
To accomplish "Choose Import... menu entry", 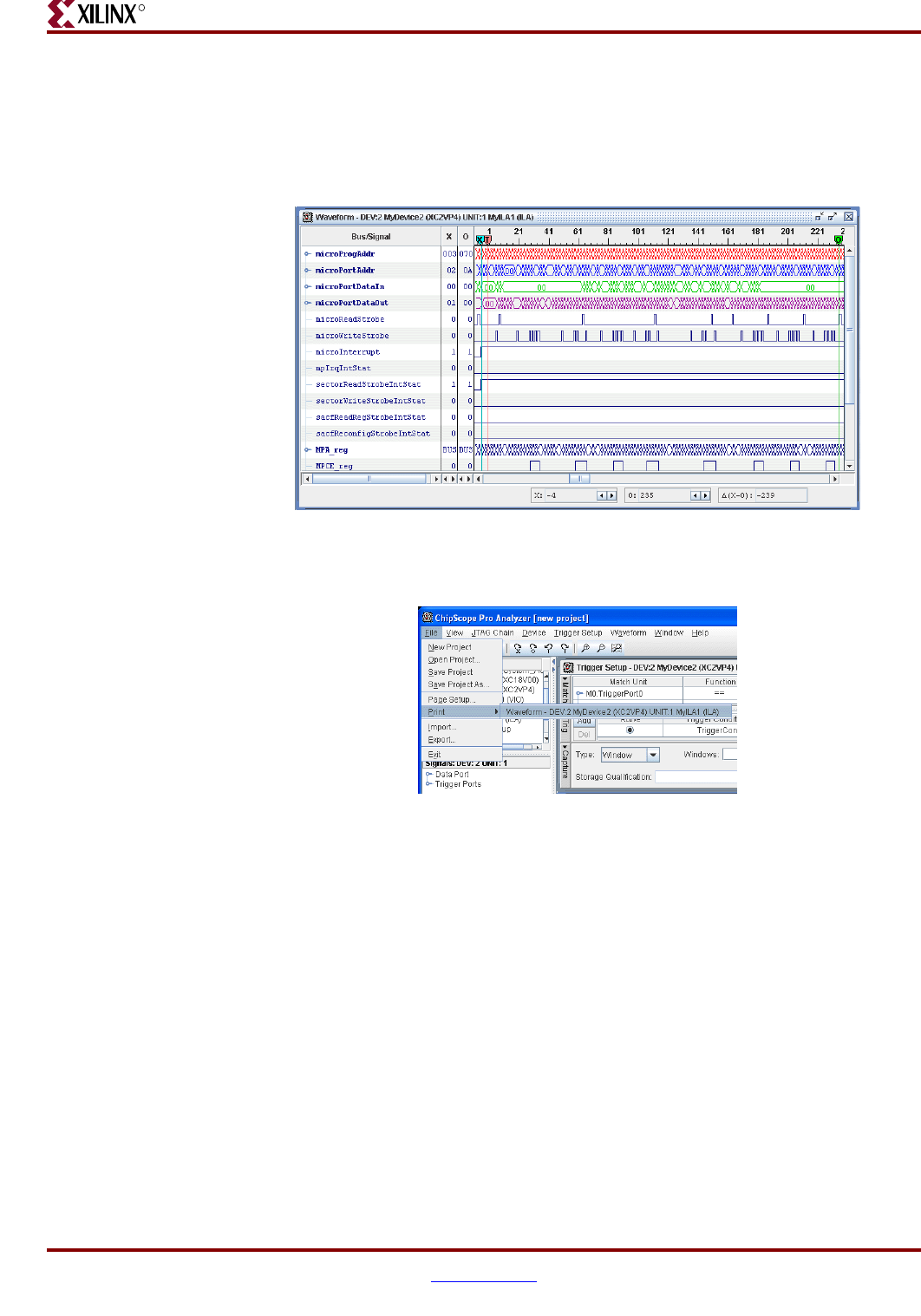I will (x=462, y=727).
